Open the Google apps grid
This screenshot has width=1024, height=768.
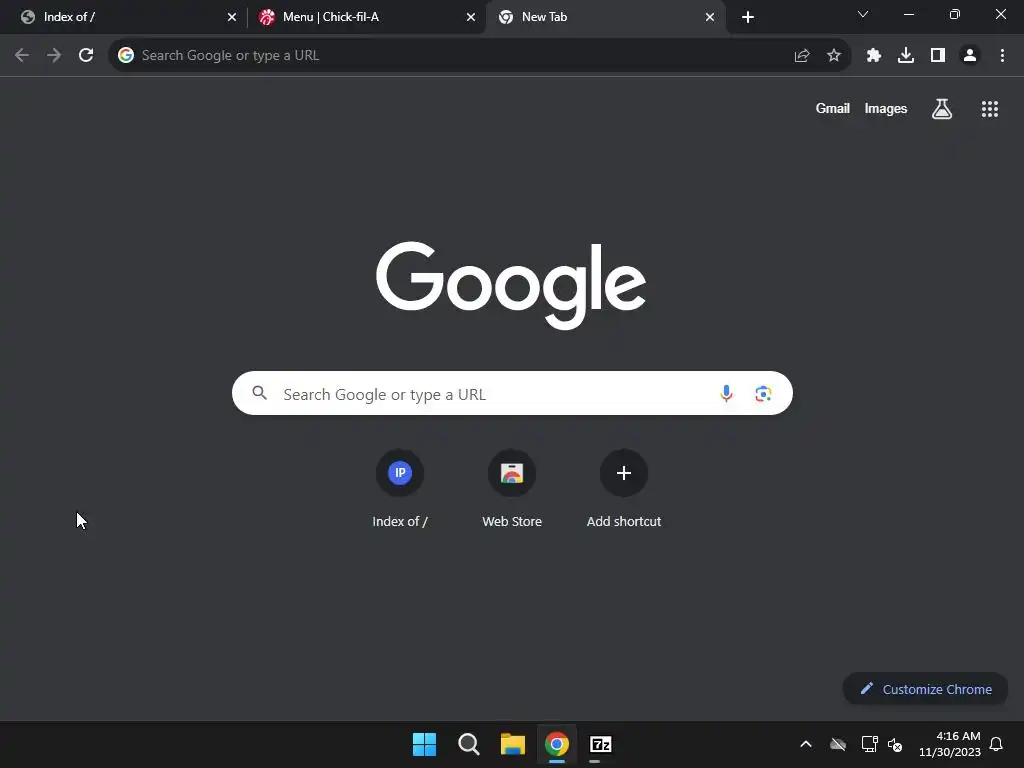pos(990,109)
